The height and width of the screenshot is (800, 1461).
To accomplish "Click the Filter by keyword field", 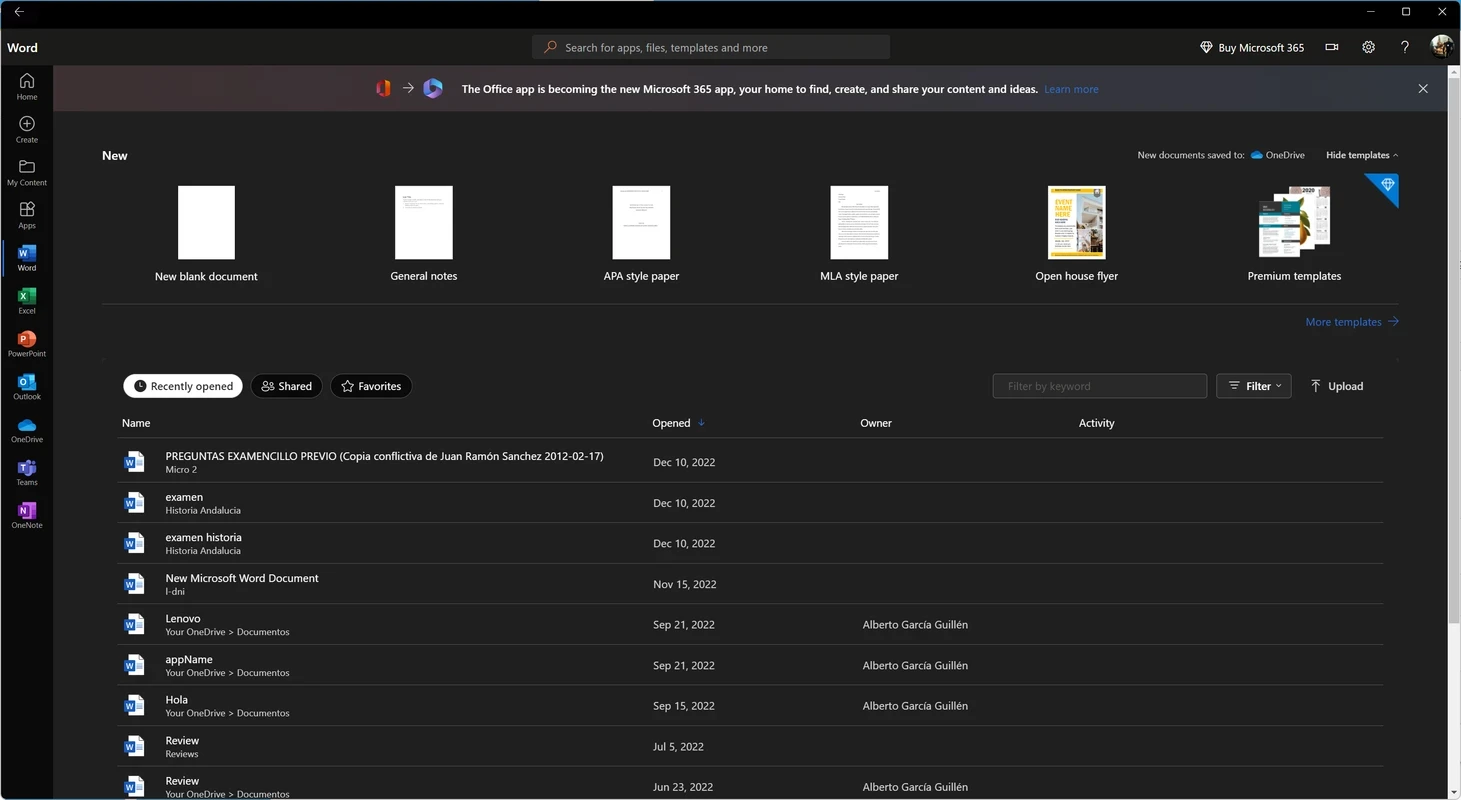I will (x=1099, y=386).
